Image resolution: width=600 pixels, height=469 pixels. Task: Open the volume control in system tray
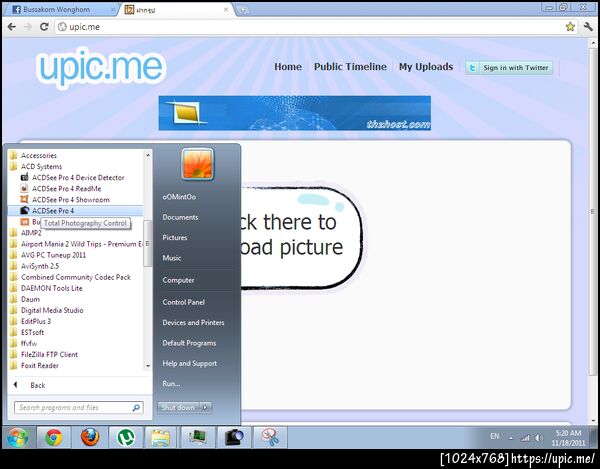pyautogui.click(x=539, y=438)
